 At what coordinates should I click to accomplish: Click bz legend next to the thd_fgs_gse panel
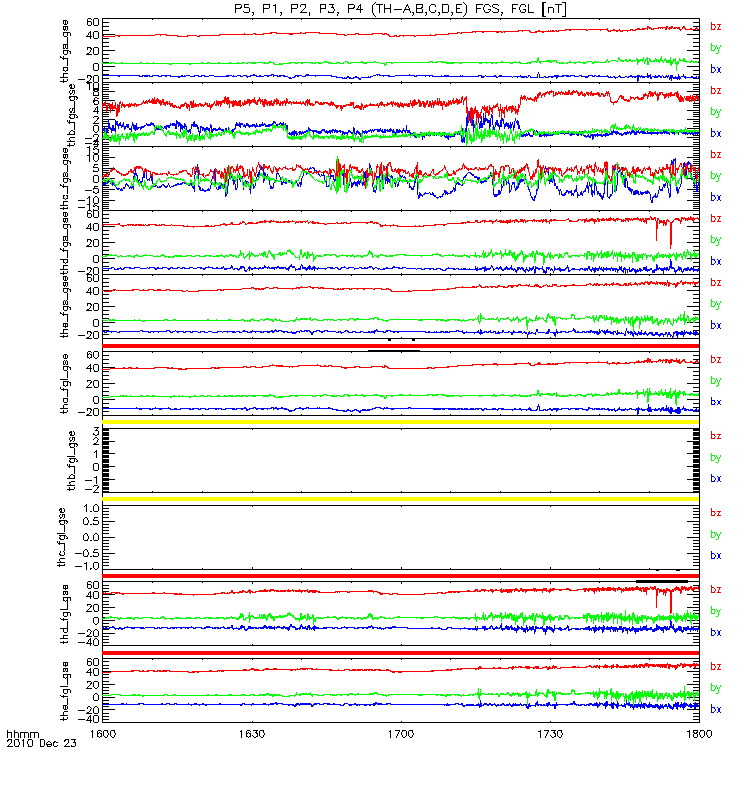(716, 219)
